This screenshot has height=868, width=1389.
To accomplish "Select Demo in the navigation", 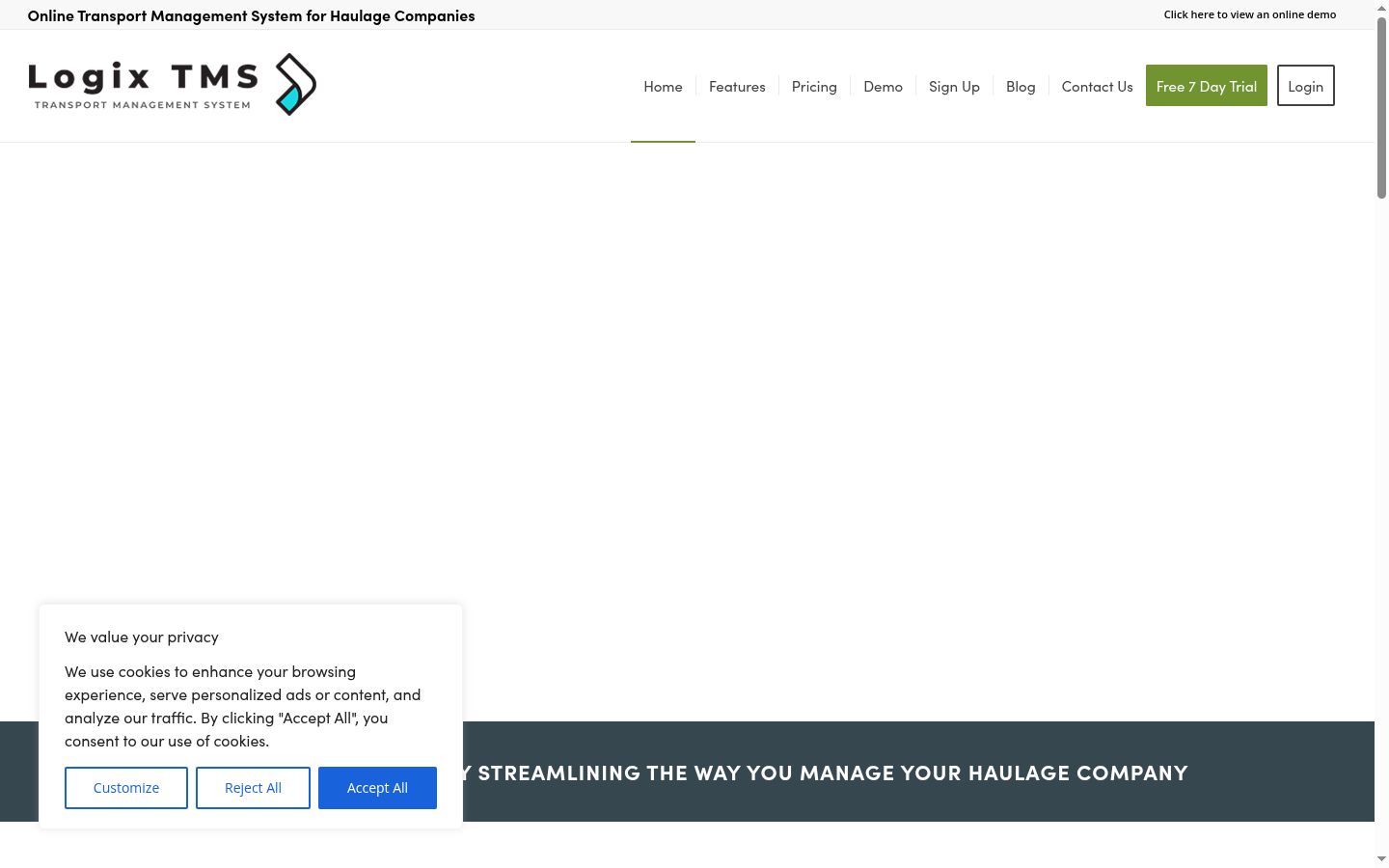I will pos(883,87).
